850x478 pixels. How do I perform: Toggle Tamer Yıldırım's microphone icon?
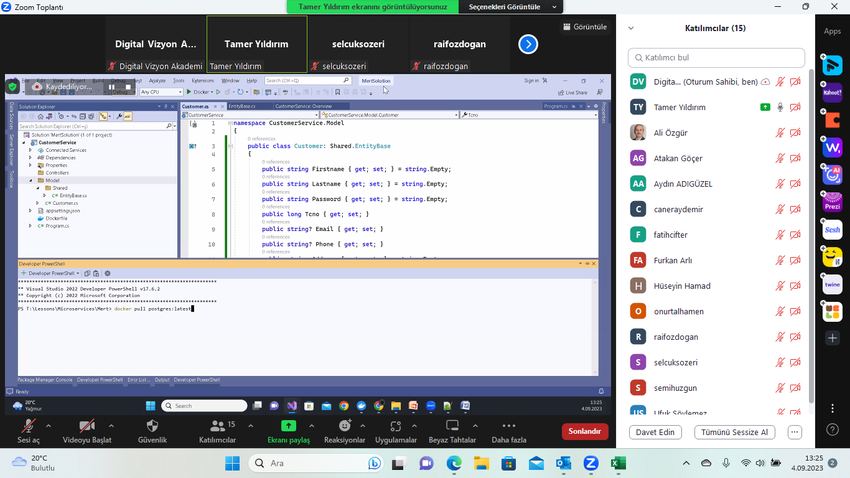(780, 107)
